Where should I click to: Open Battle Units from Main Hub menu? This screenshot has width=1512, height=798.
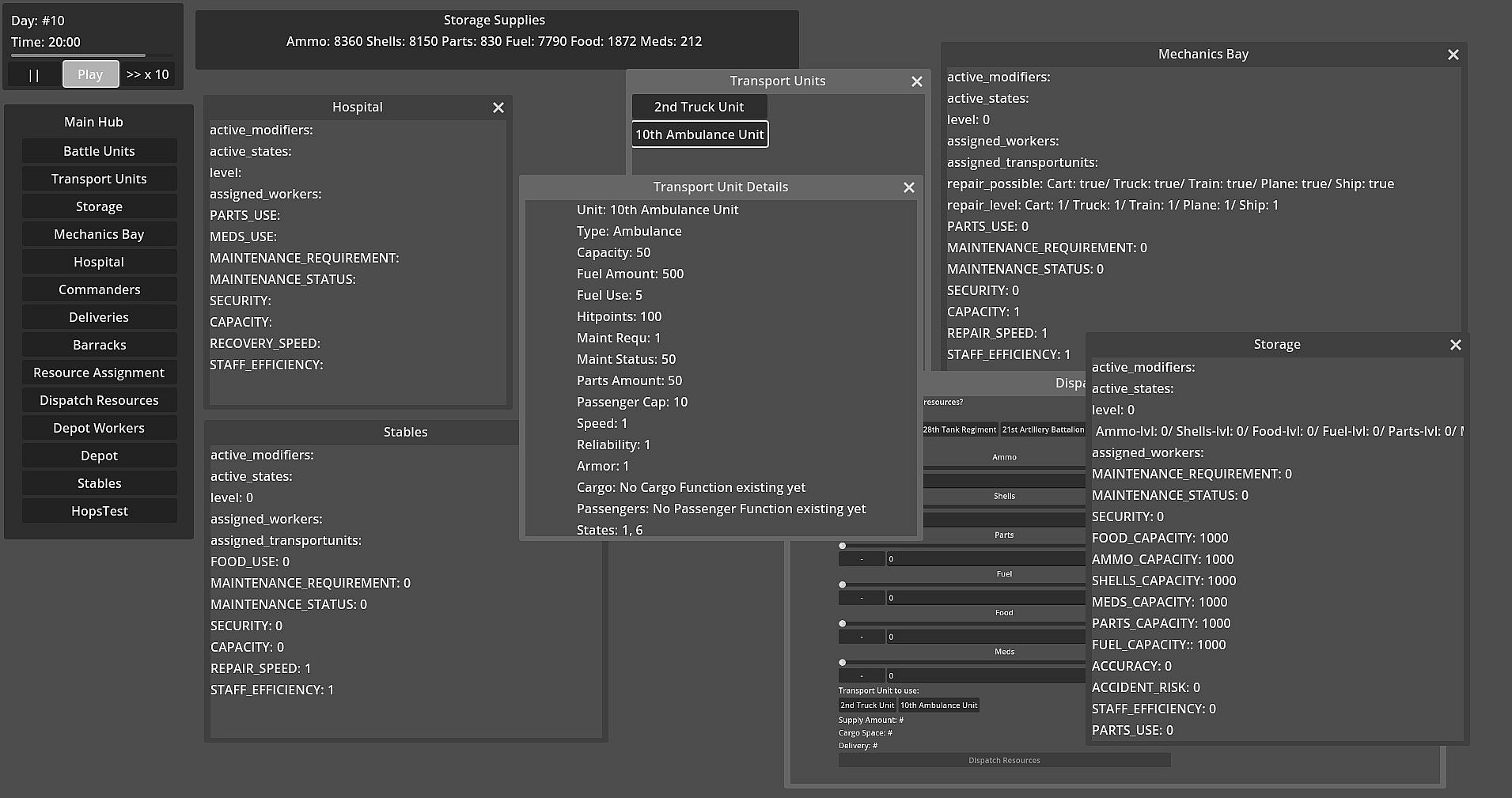click(x=99, y=151)
